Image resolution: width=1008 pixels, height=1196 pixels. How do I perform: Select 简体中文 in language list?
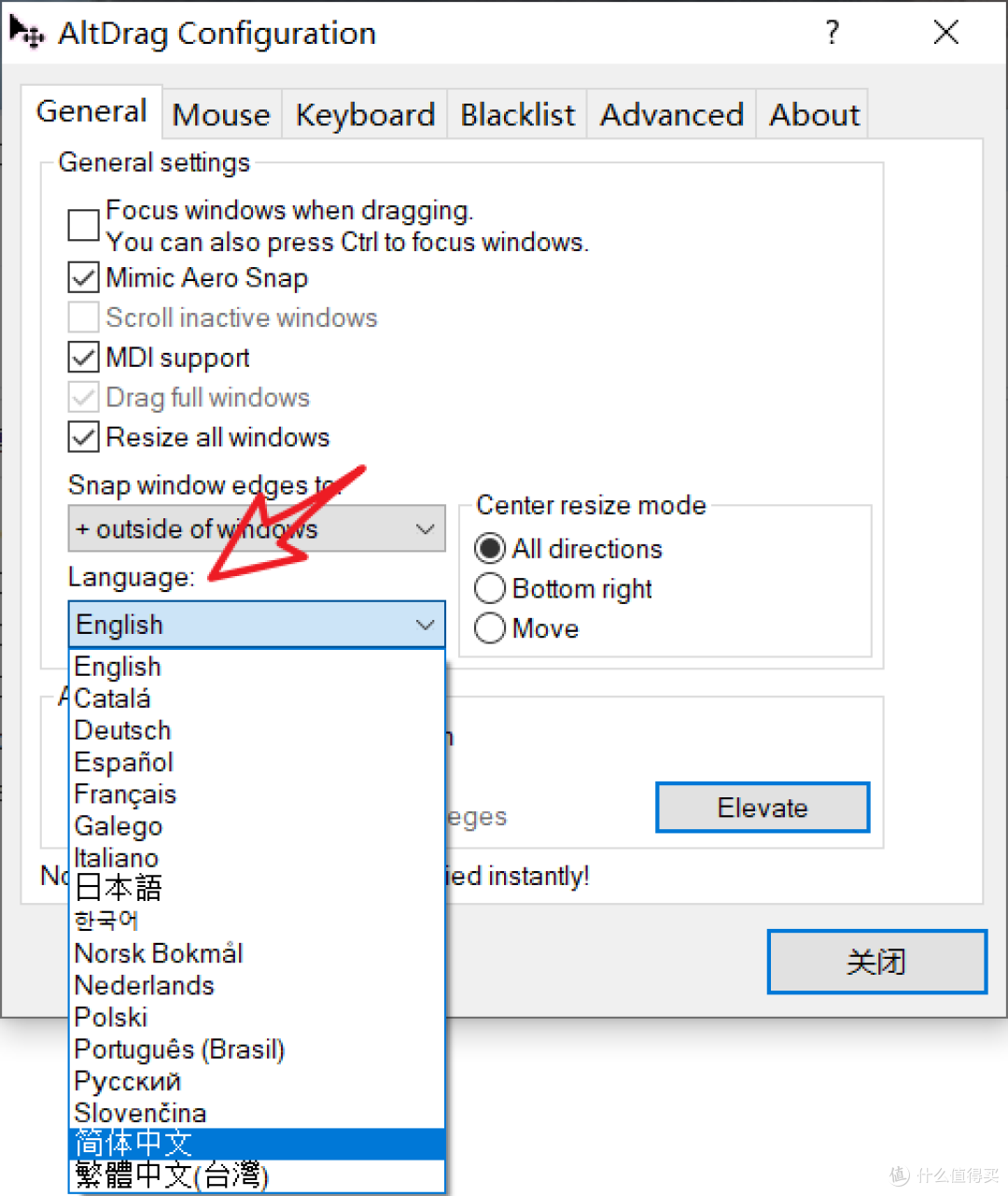tap(258, 1144)
